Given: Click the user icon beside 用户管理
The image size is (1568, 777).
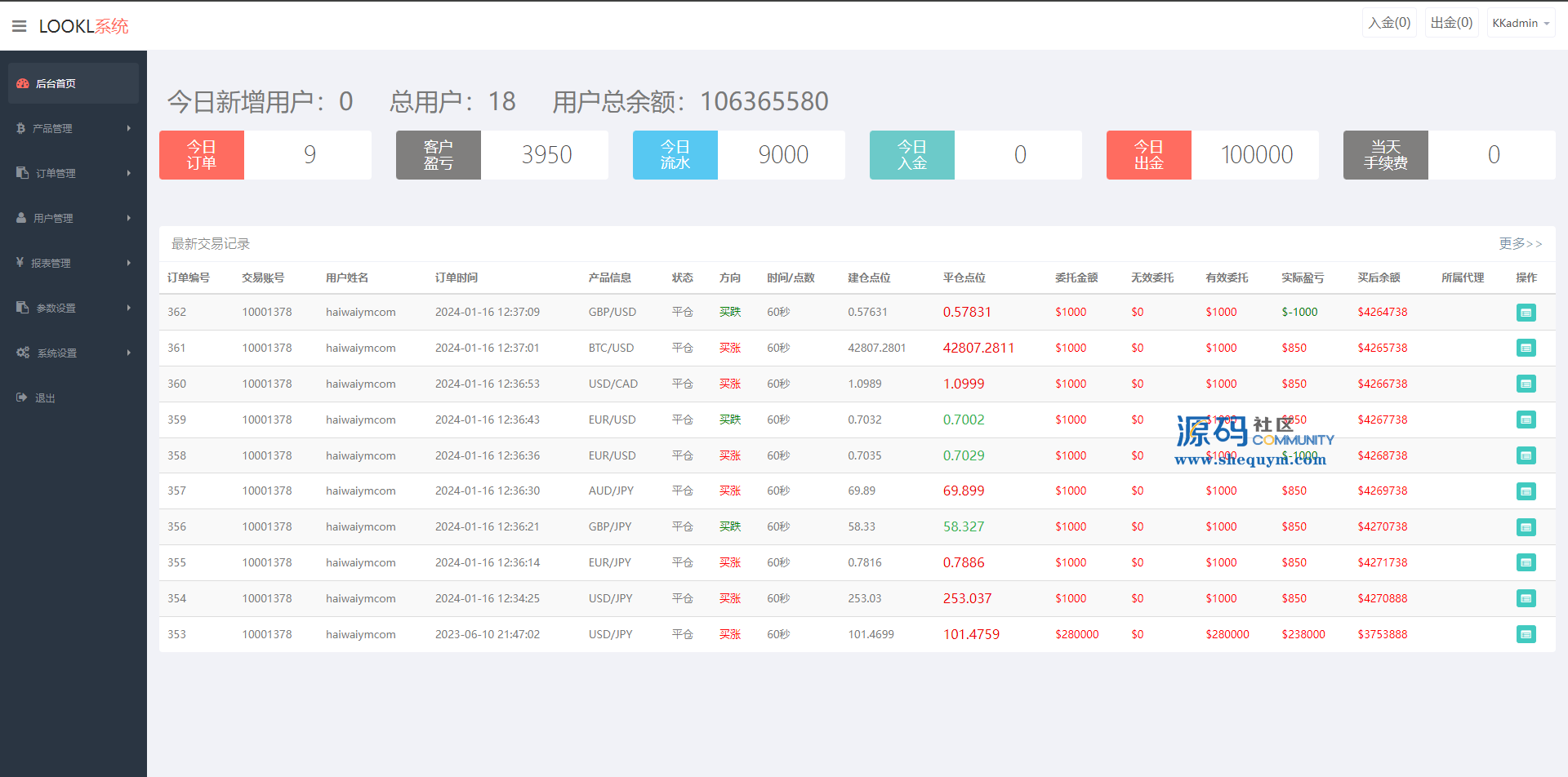Looking at the screenshot, I should coord(21,218).
